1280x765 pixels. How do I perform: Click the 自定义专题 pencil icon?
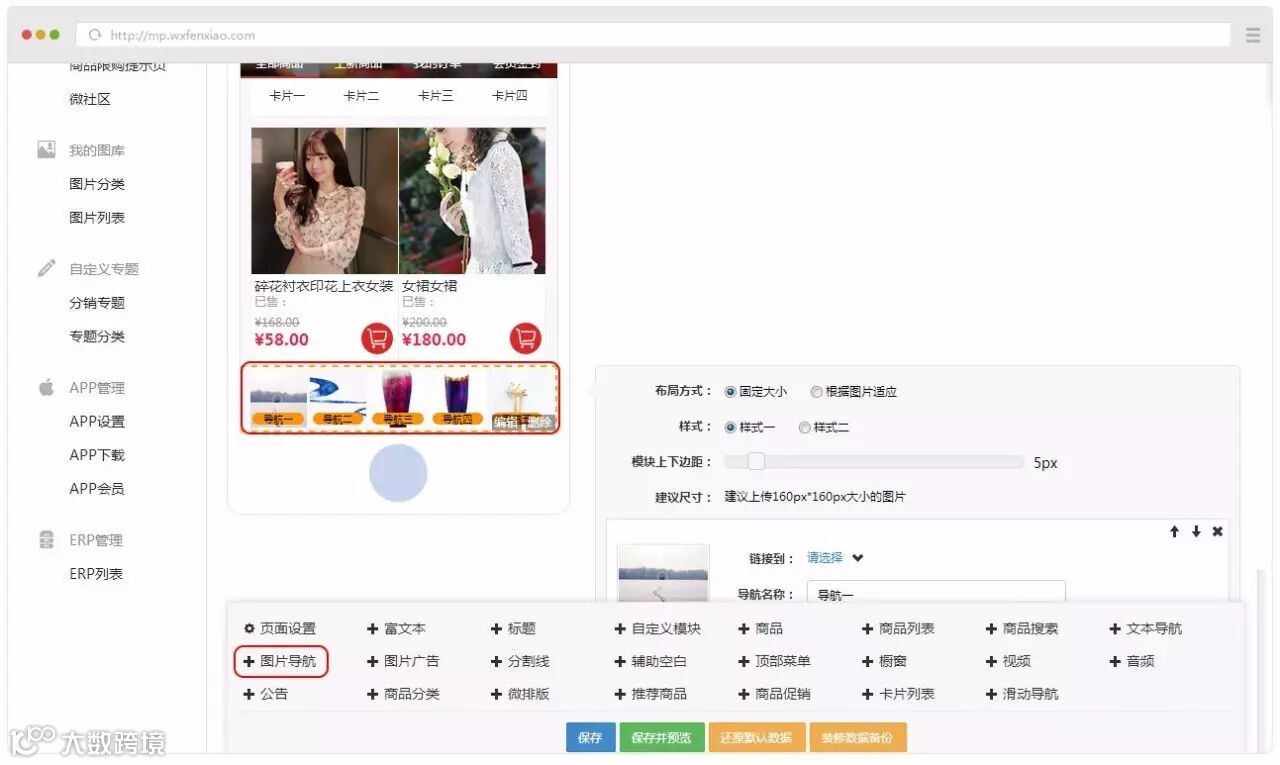(x=46, y=268)
